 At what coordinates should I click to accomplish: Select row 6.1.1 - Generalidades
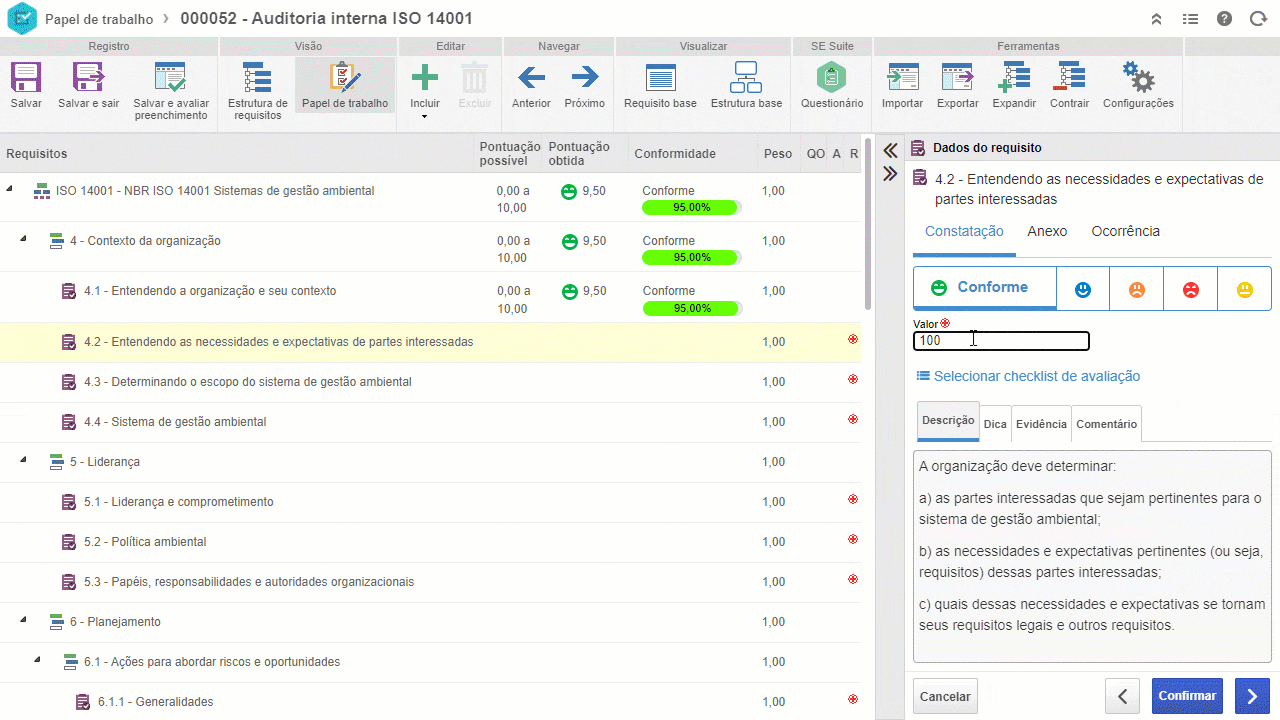(x=430, y=701)
